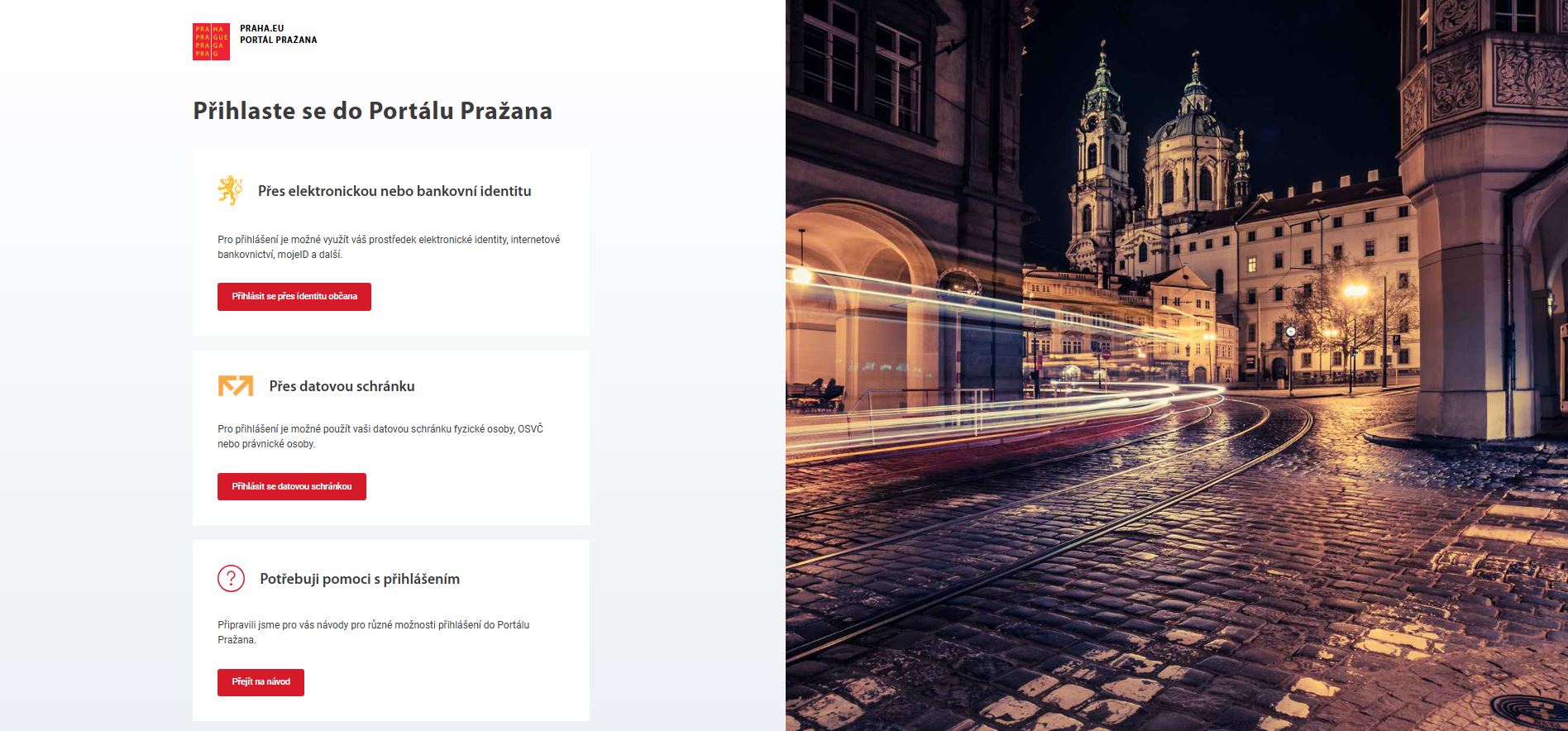1568x731 pixels.
Task: Click the night Prague street photo
Action: point(1176,365)
